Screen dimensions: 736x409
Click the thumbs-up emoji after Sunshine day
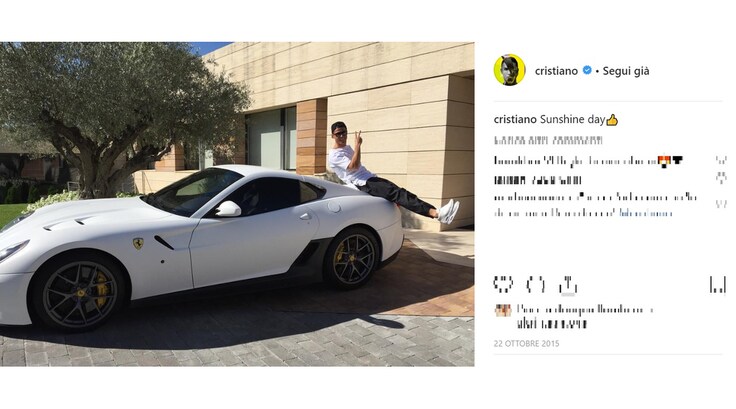coord(612,120)
